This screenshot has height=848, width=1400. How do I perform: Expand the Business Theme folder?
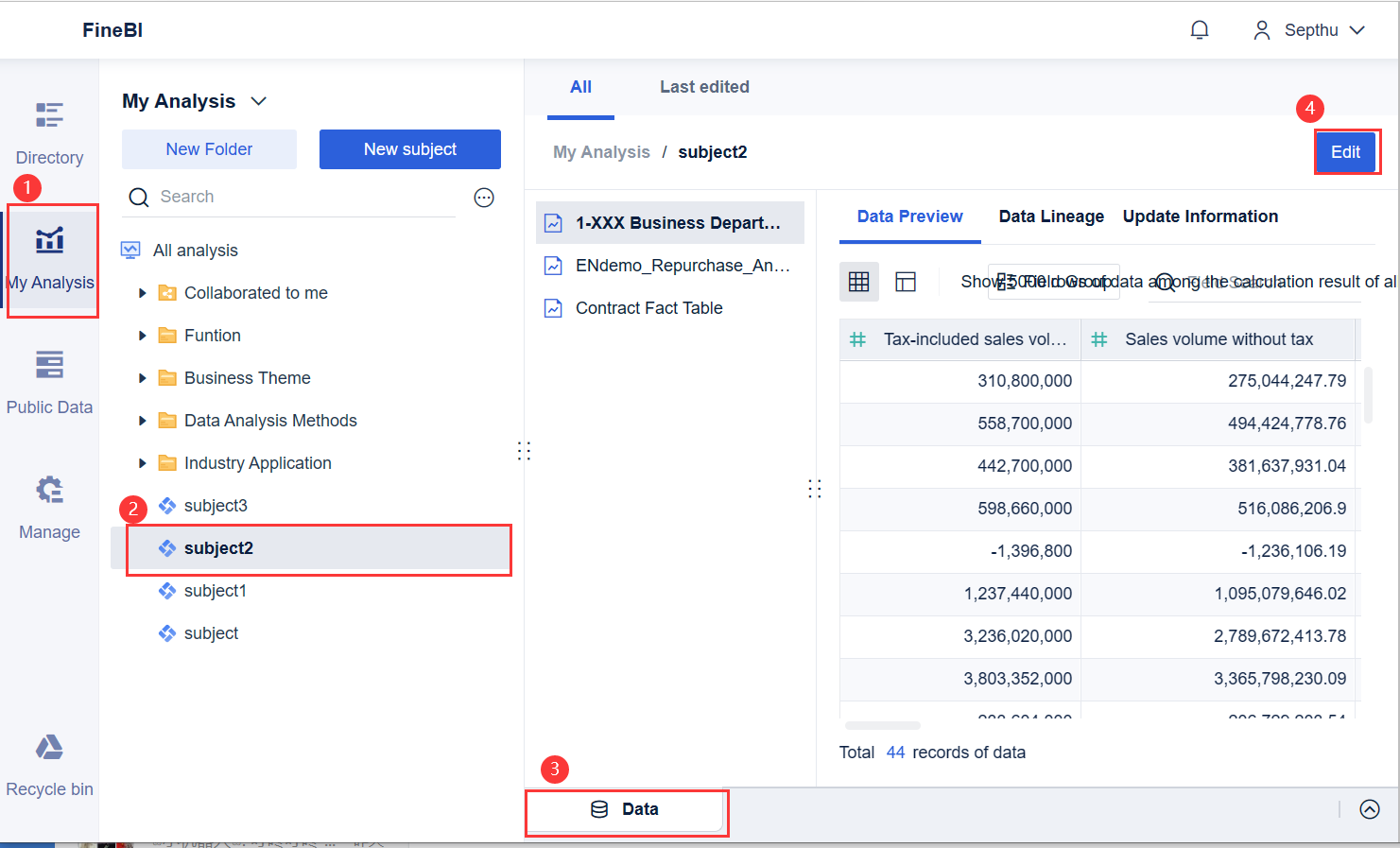coord(143,378)
